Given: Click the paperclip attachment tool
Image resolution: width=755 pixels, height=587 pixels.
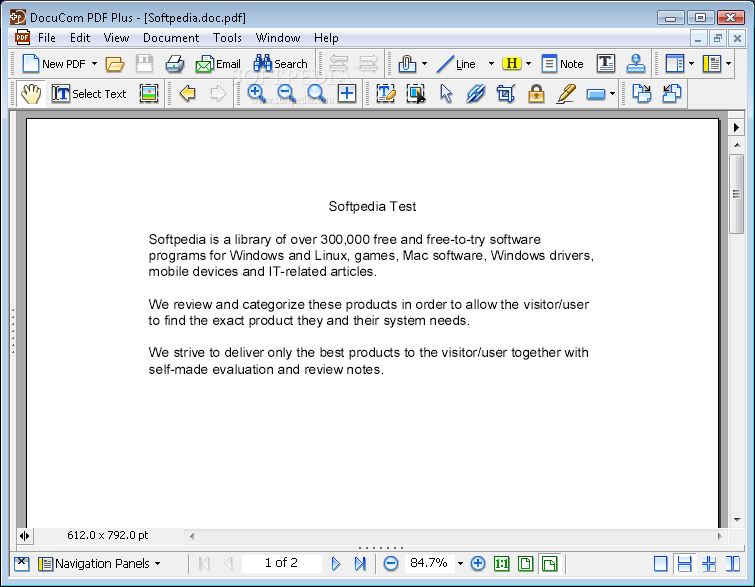Looking at the screenshot, I should coord(407,64).
